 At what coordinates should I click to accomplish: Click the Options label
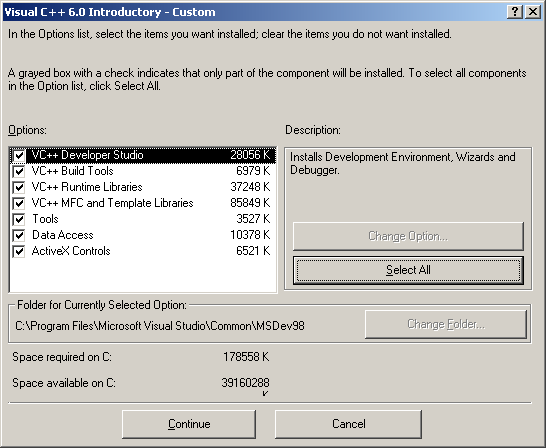point(27,130)
